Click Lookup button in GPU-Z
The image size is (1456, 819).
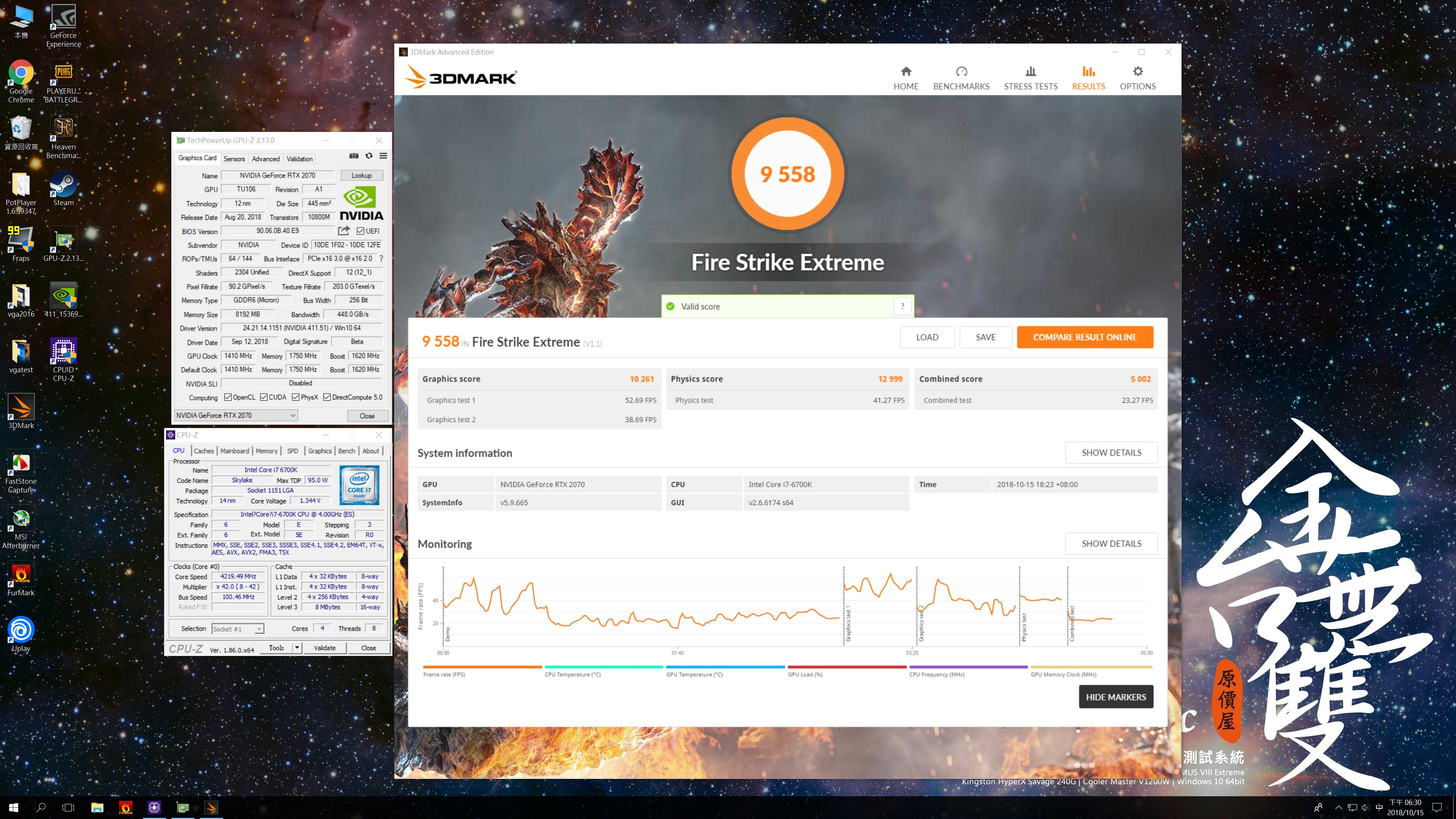pos(361,175)
